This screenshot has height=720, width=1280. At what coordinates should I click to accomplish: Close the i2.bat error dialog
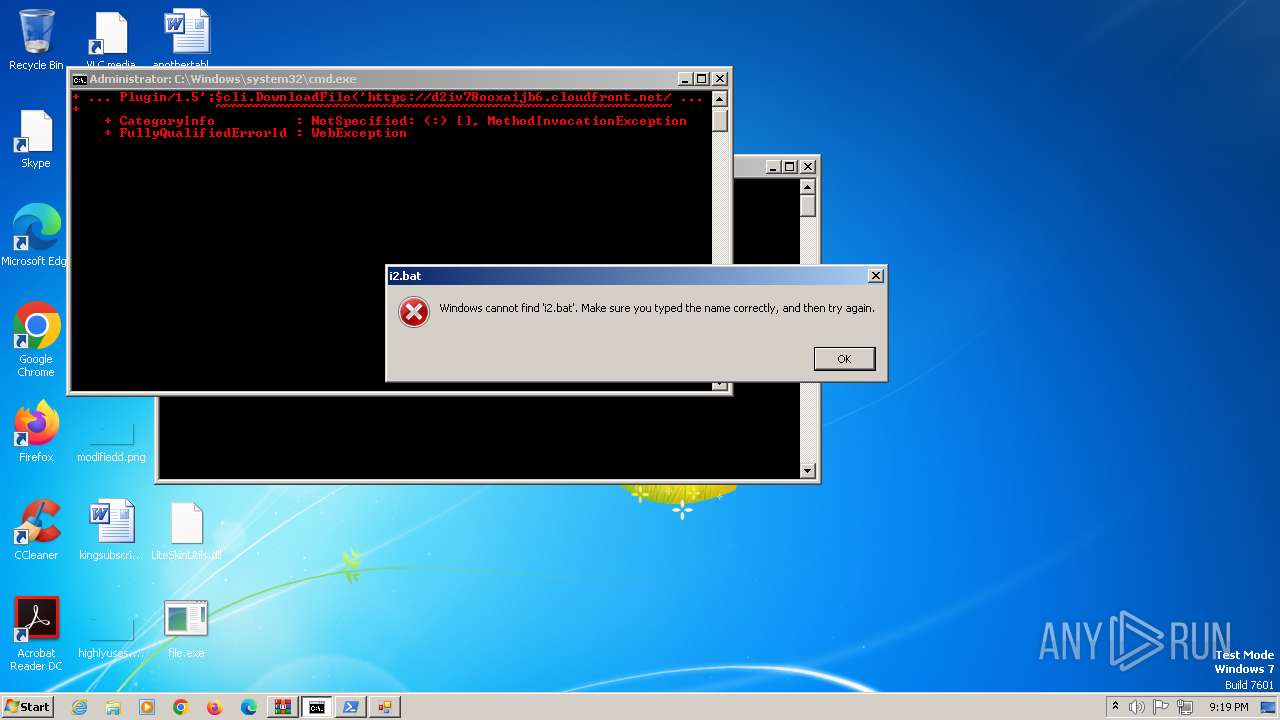[x=875, y=276]
